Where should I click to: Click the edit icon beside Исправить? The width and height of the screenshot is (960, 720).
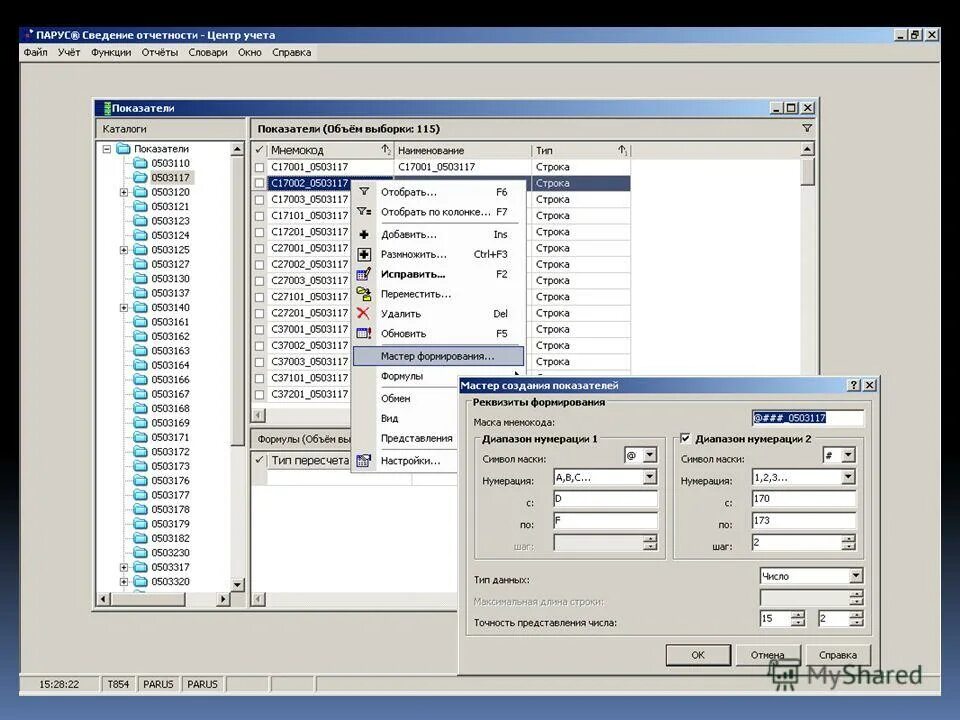click(364, 274)
